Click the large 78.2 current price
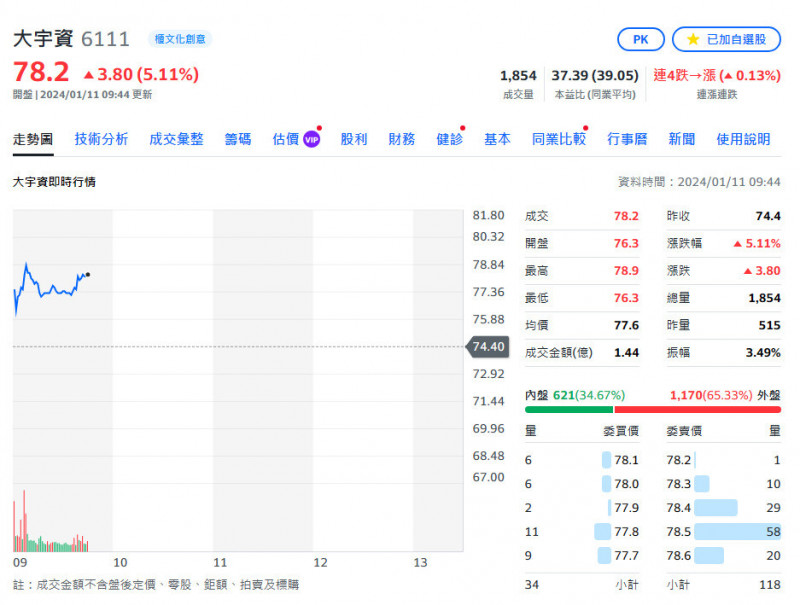This screenshot has height=605, width=800. click(x=41, y=71)
